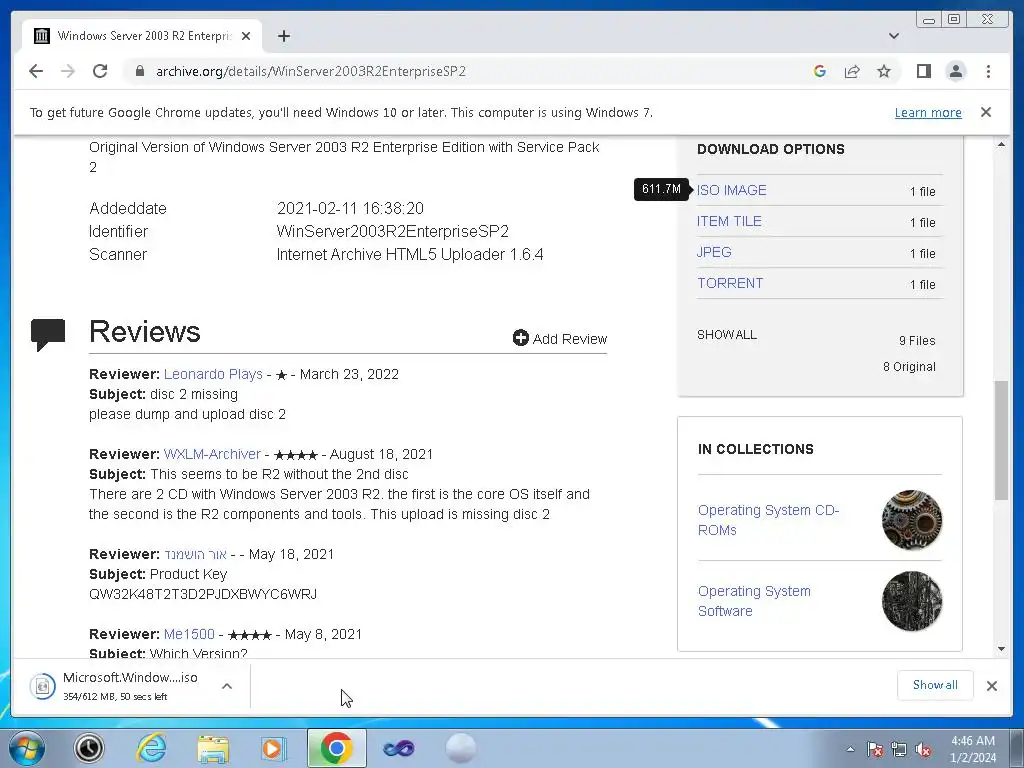Open Windows Explorer folder from taskbar
Viewport: 1024px width, 768px height.
click(x=213, y=748)
